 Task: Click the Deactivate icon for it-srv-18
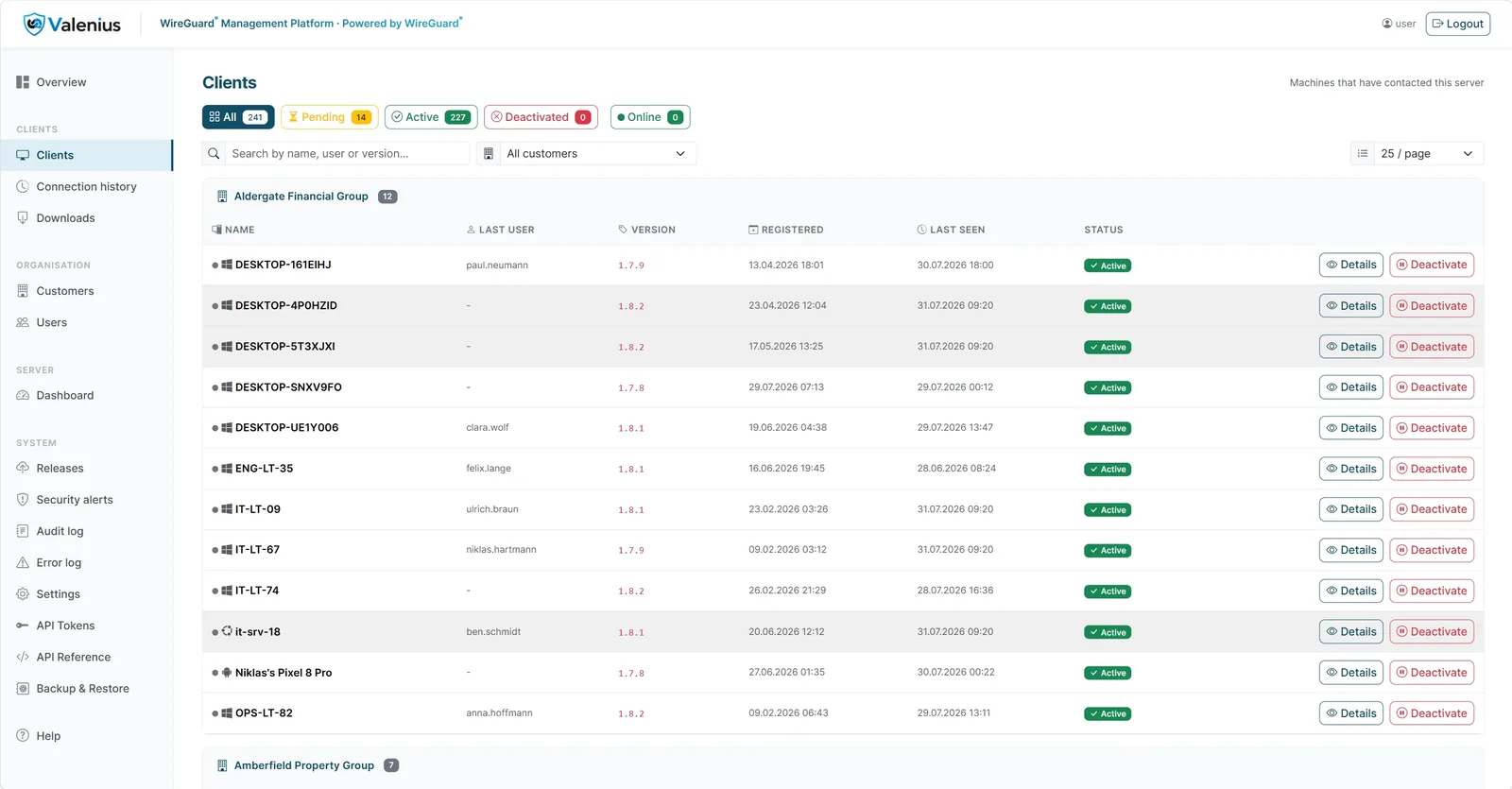coord(1402,631)
